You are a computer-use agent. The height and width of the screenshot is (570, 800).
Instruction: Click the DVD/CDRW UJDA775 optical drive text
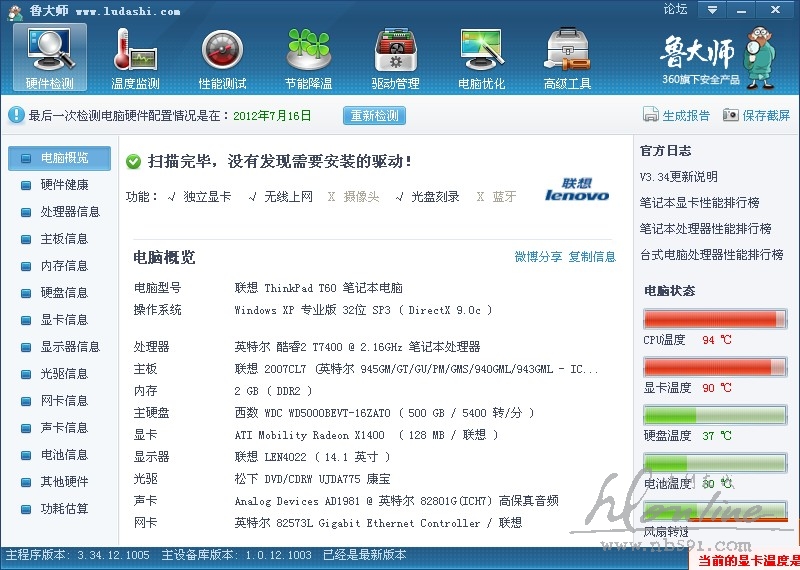tap(312, 479)
